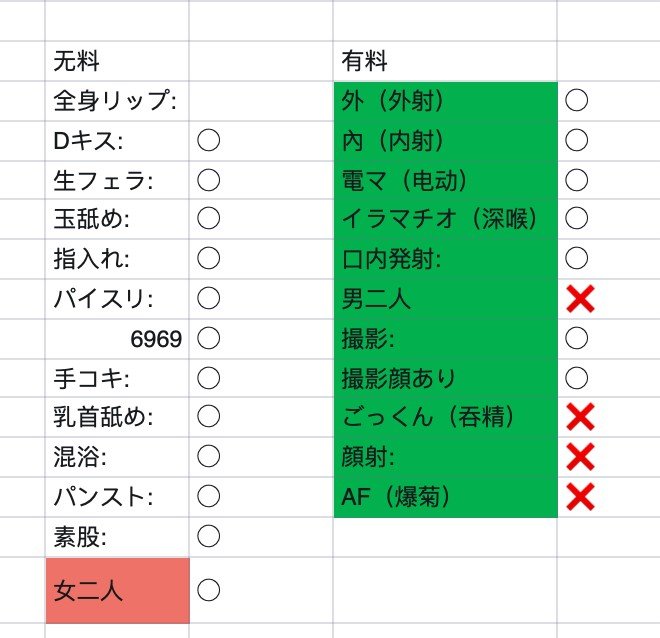Click the empty cell right of 全身リップ:
This screenshot has width=660, height=638.
[260, 100]
